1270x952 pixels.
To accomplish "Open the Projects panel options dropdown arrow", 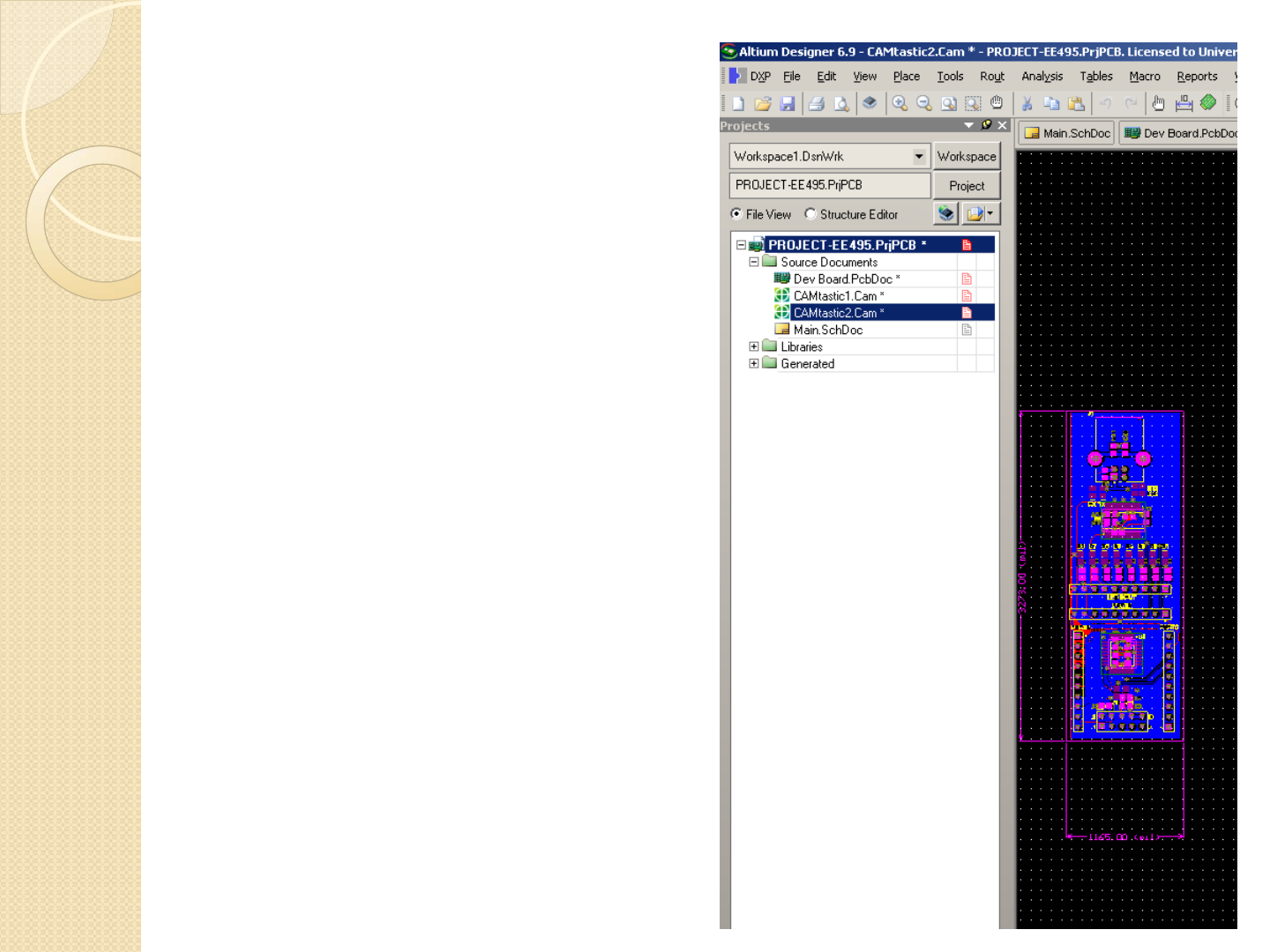I will (969, 125).
